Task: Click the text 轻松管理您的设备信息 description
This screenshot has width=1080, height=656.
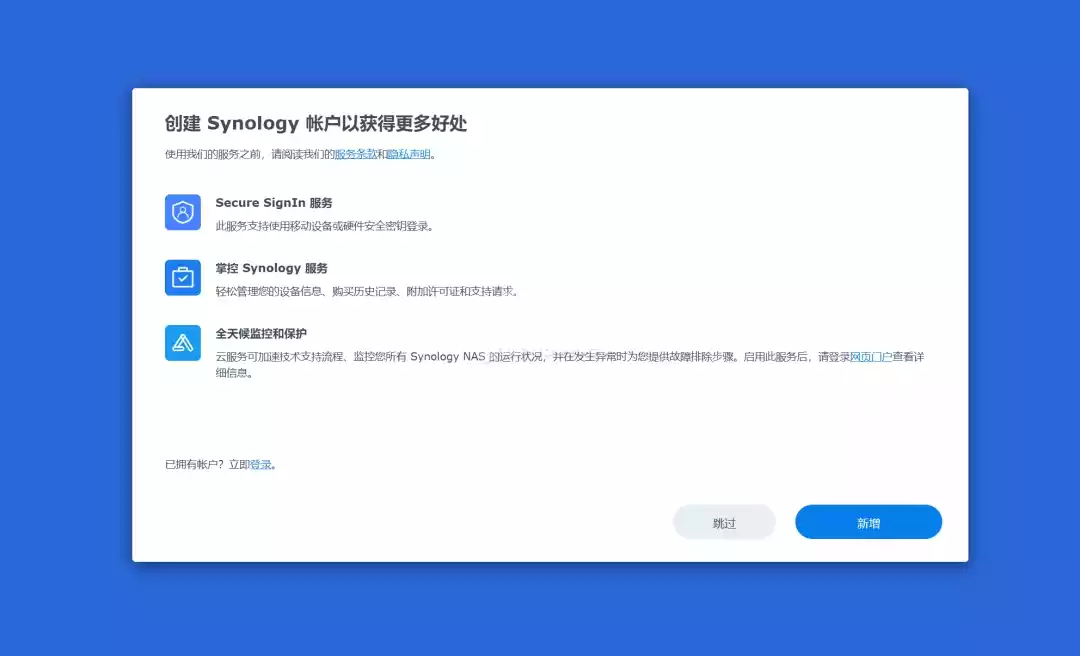Action: (x=368, y=291)
